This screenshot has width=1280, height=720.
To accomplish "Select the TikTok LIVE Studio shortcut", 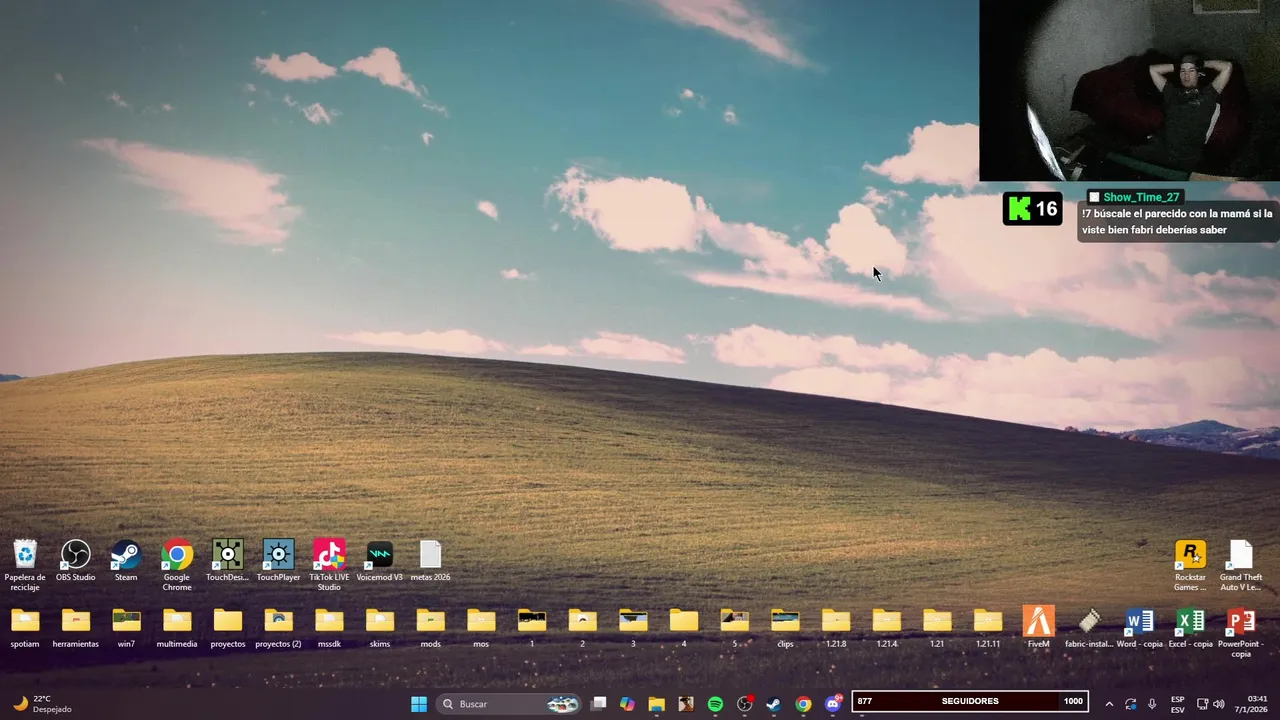I will (329, 565).
